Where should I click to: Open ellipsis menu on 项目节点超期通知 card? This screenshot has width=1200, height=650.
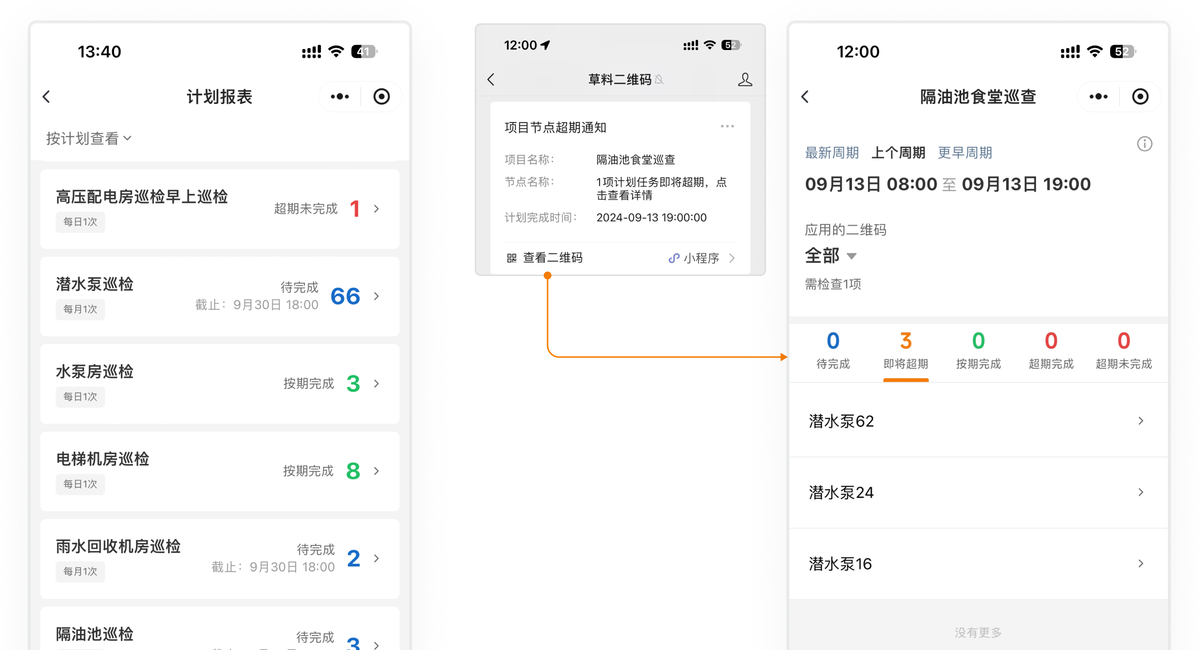click(x=727, y=127)
